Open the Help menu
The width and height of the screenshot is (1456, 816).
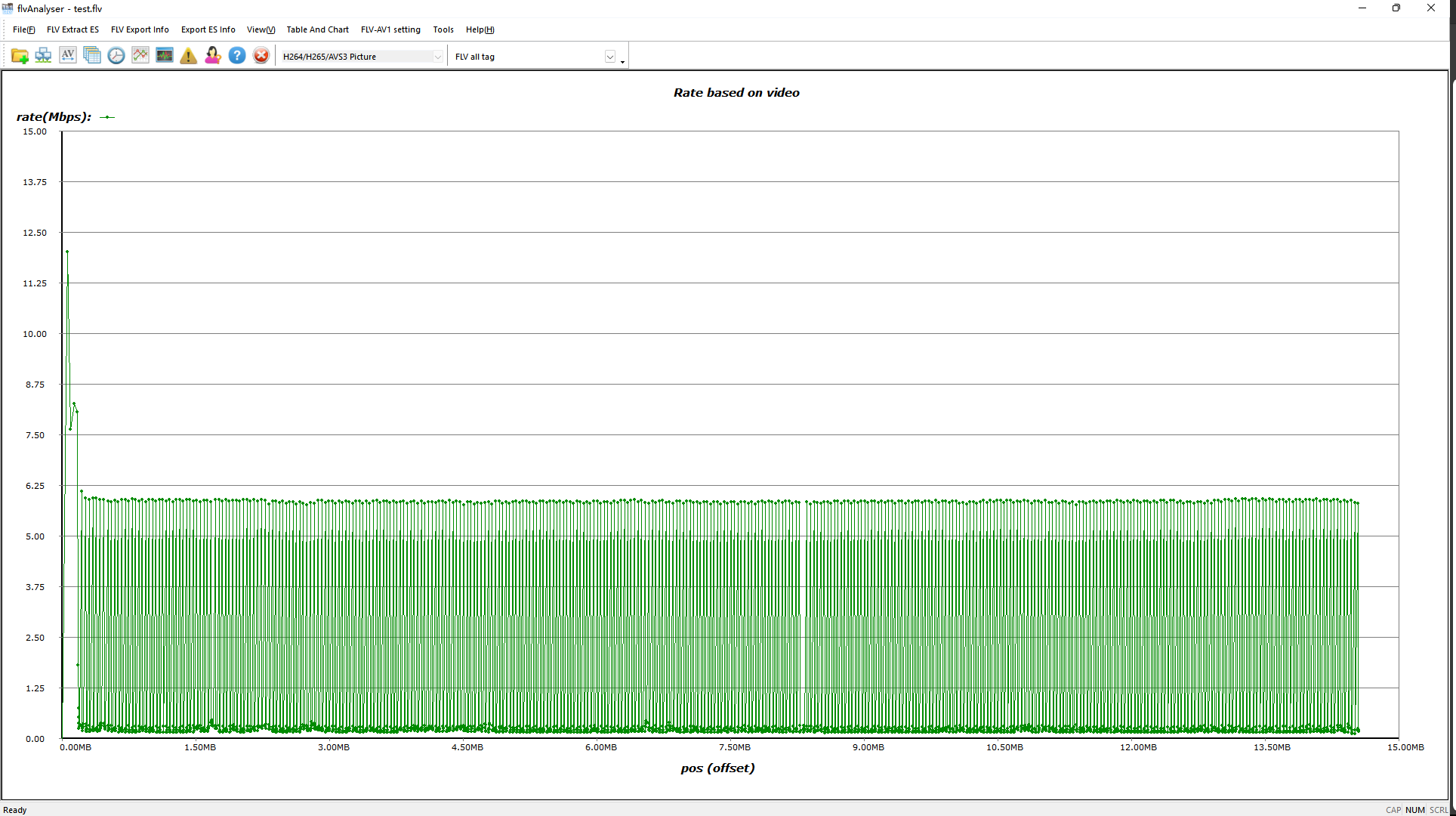click(480, 29)
